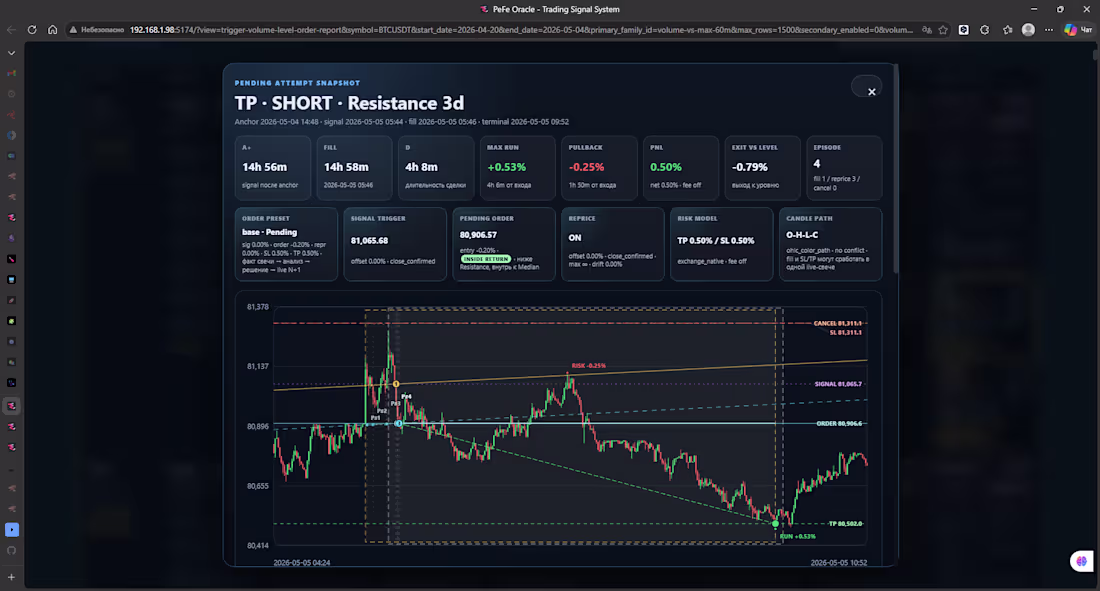Click the D 4h 8m duration value
Screen dimensions: 1100x591
(x=421, y=167)
